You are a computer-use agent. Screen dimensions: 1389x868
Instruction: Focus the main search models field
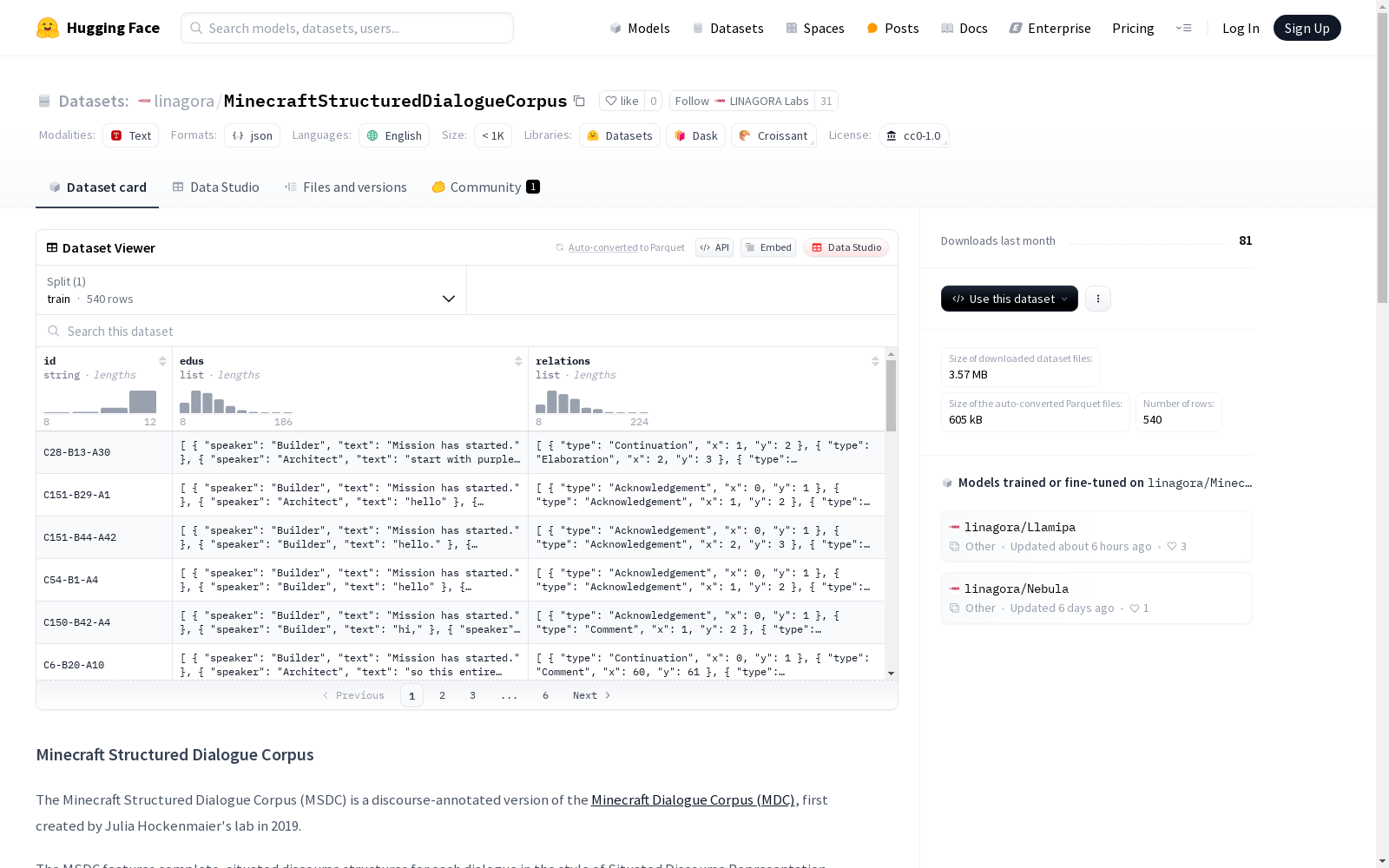[x=347, y=28]
